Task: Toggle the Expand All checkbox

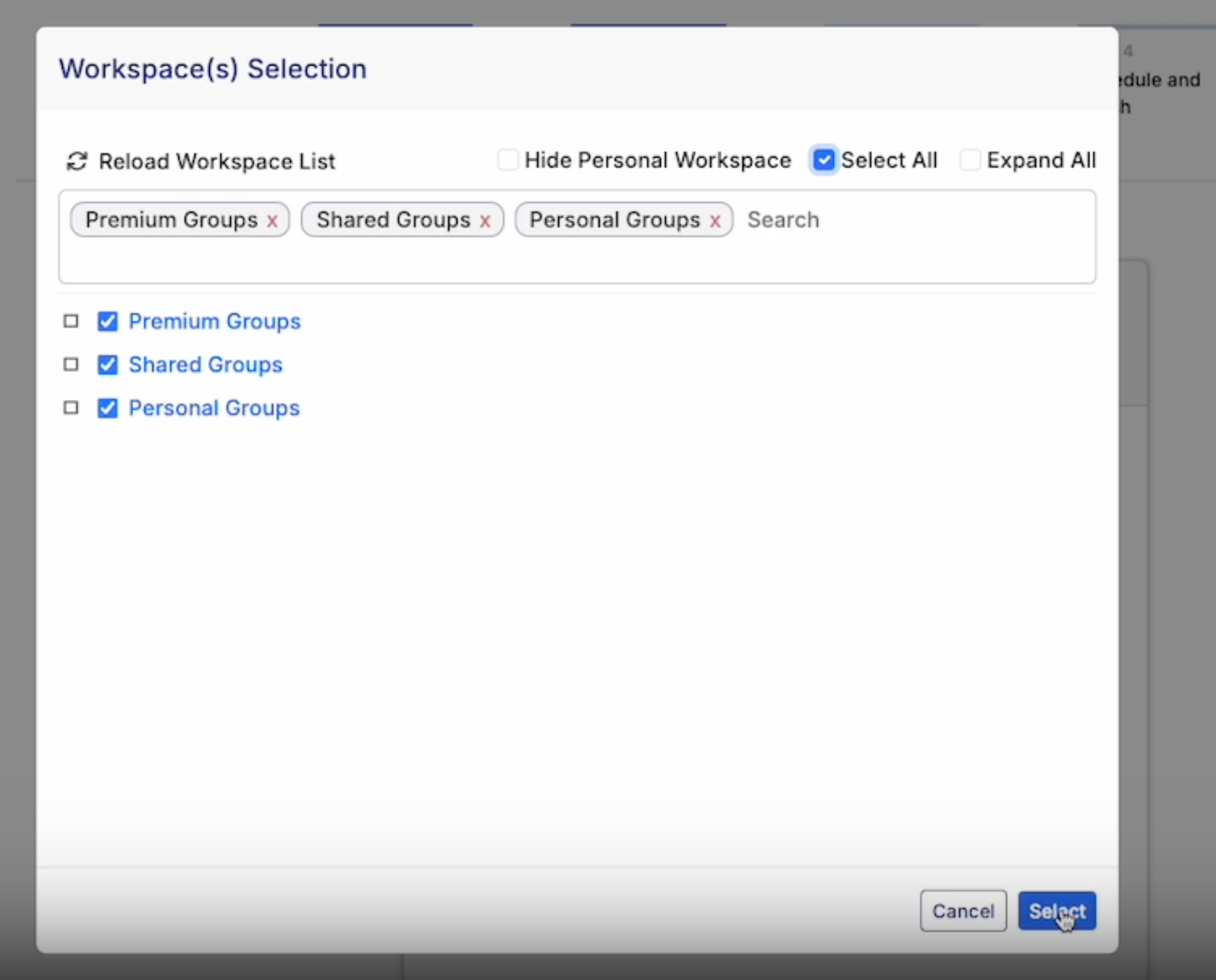Action: pos(970,160)
